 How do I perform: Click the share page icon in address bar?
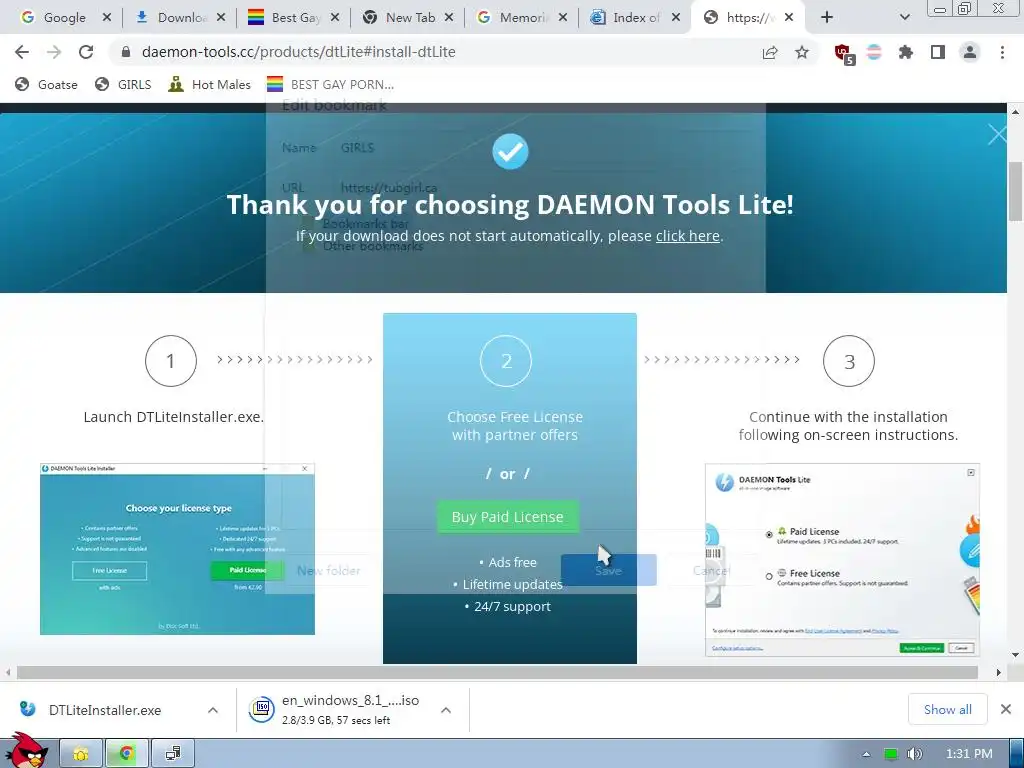pyautogui.click(x=770, y=52)
